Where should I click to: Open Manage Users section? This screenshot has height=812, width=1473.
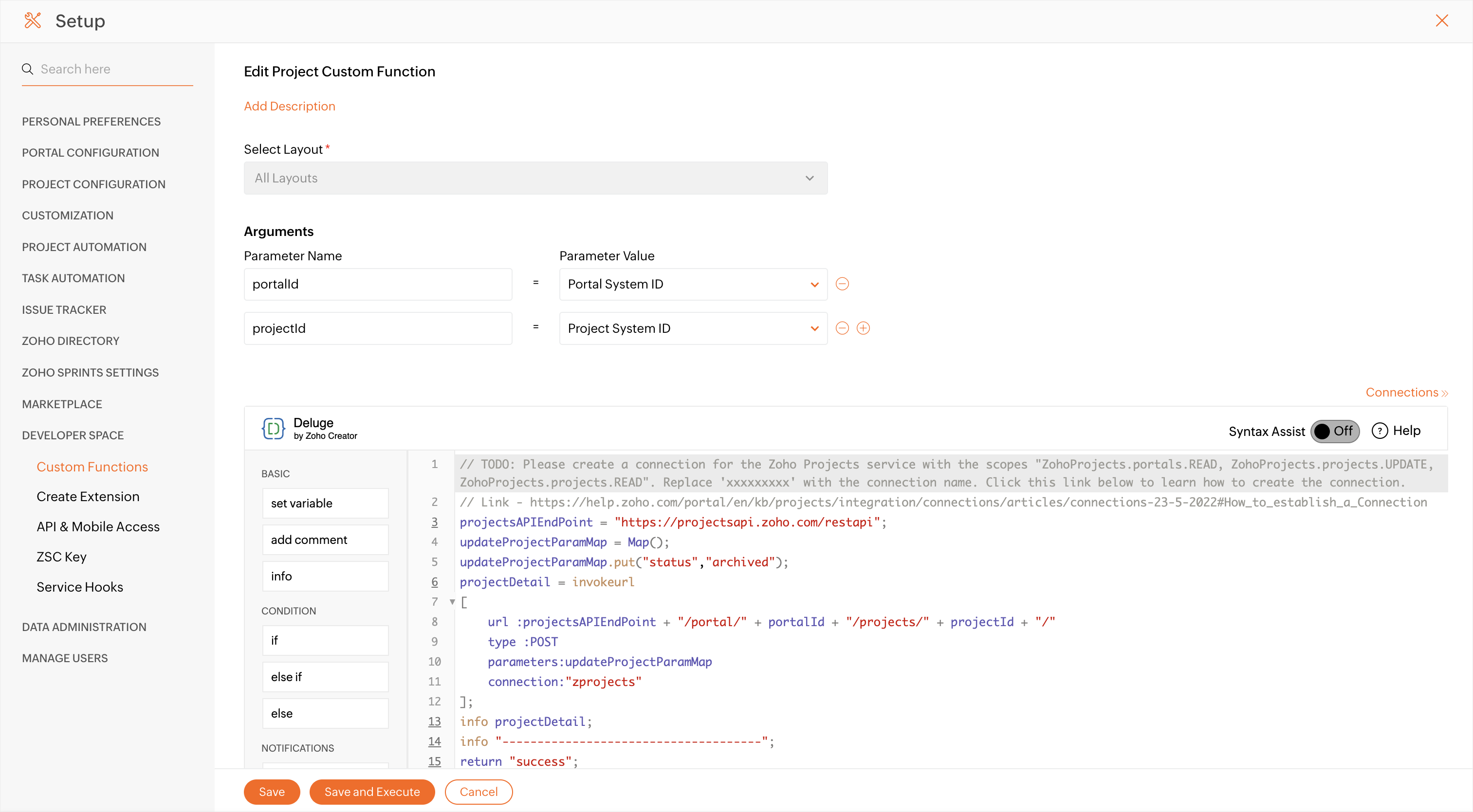pos(65,658)
